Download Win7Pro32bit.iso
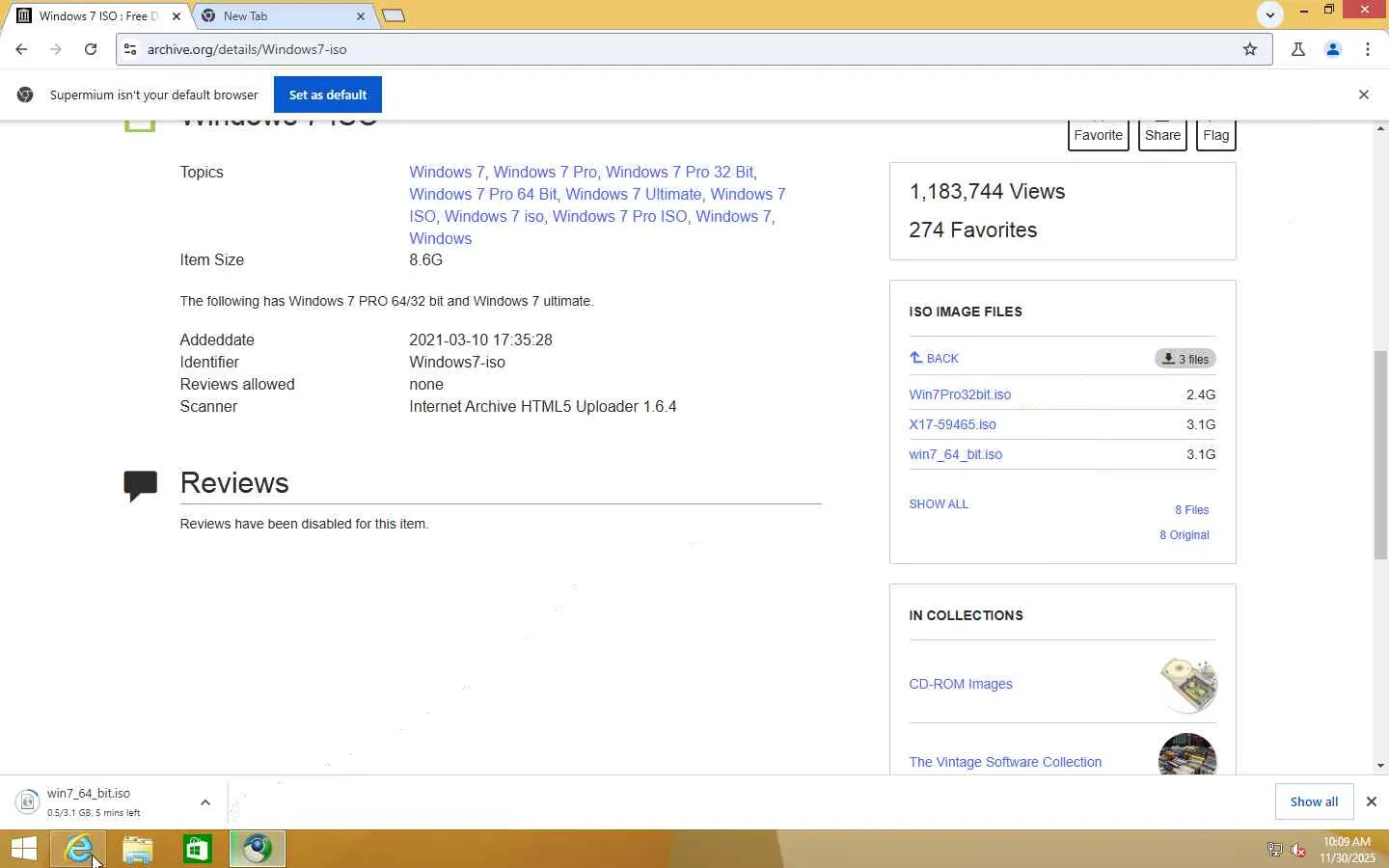Viewport: 1389px width, 868px height. click(x=960, y=394)
